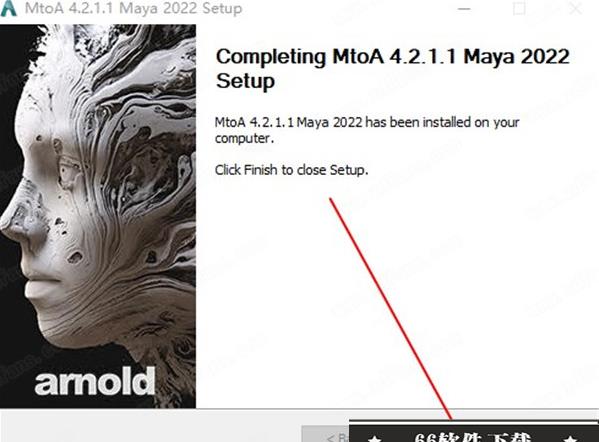Click the Arnold installer icon in title bar
Screen dimensions: 599x442
pyautogui.click(x=8, y=8)
